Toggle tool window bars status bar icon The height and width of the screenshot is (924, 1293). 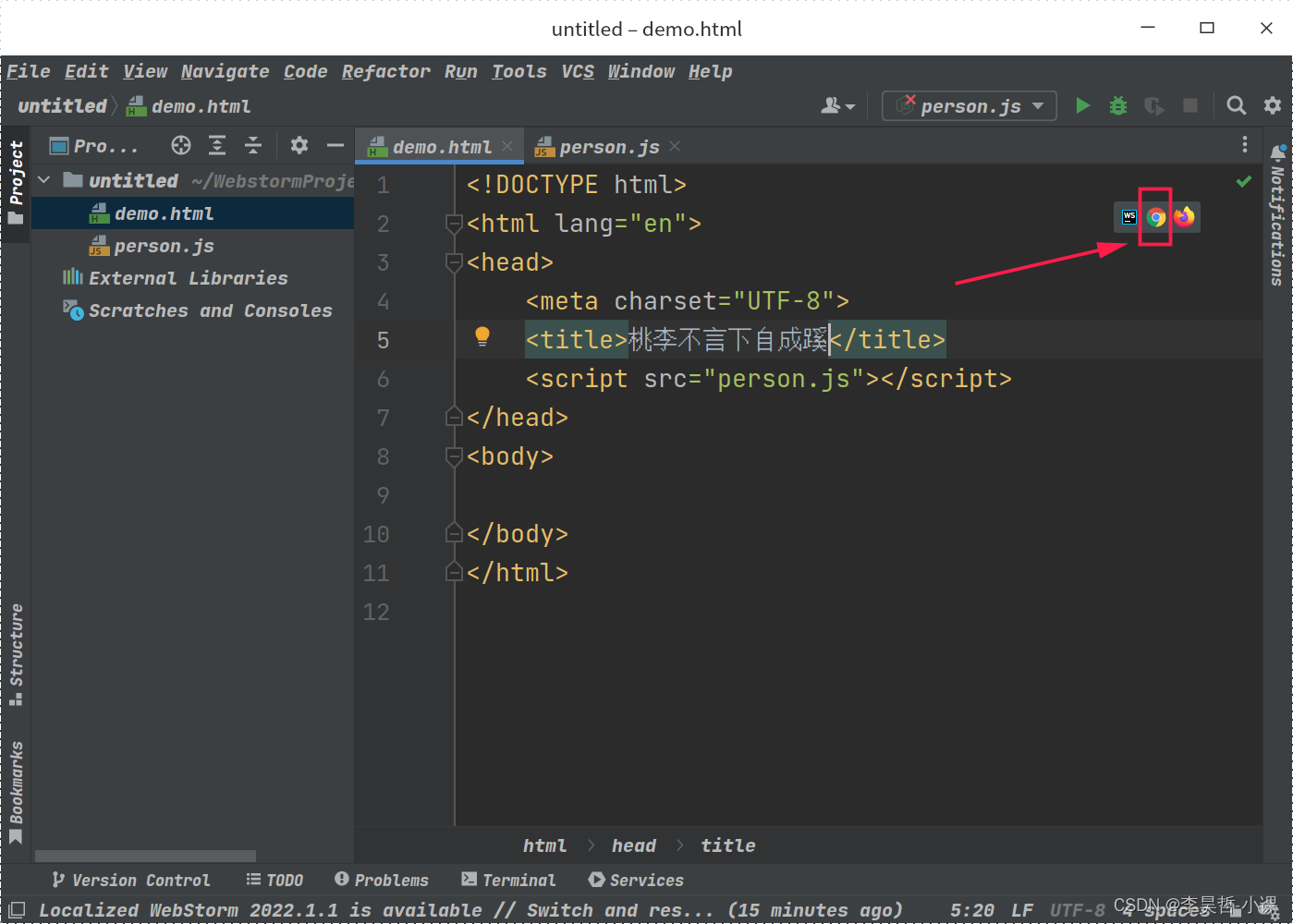click(17, 910)
